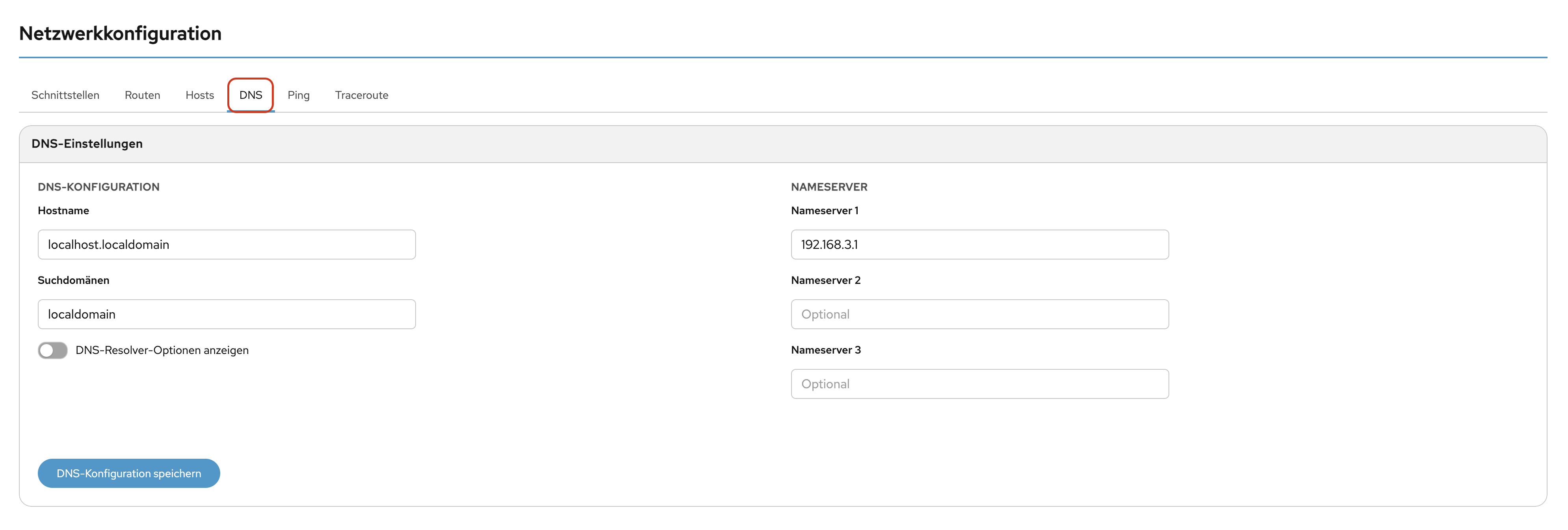Open the Traceroute tab
This screenshot has height=530, width=1568.
[x=362, y=95]
